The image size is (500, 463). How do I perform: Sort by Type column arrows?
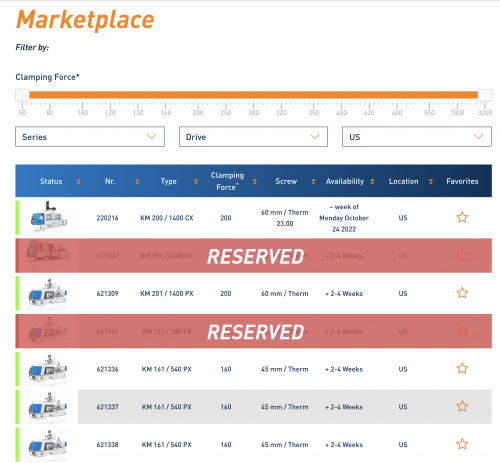(x=196, y=181)
